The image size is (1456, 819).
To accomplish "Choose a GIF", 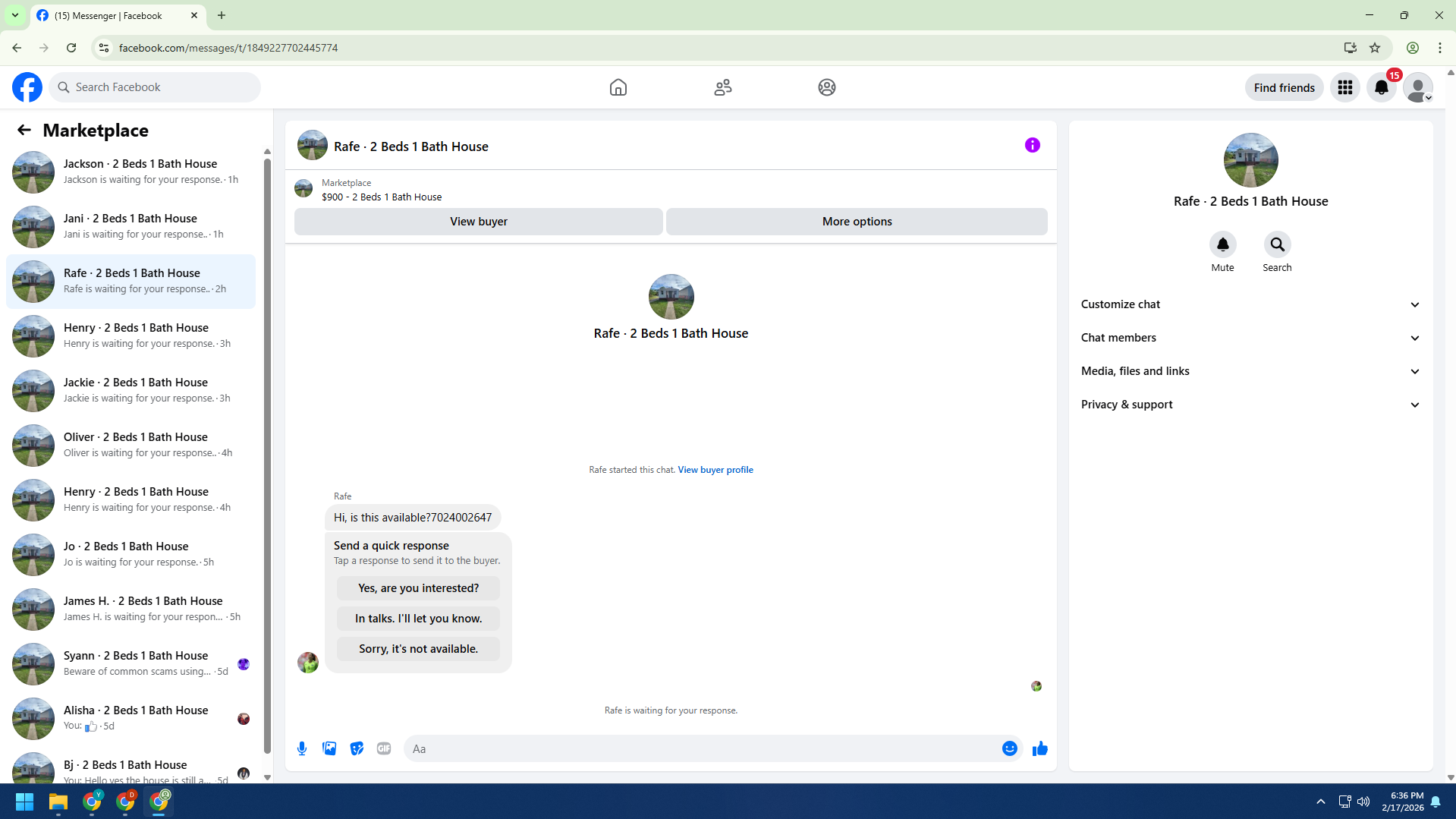I will (384, 748).
